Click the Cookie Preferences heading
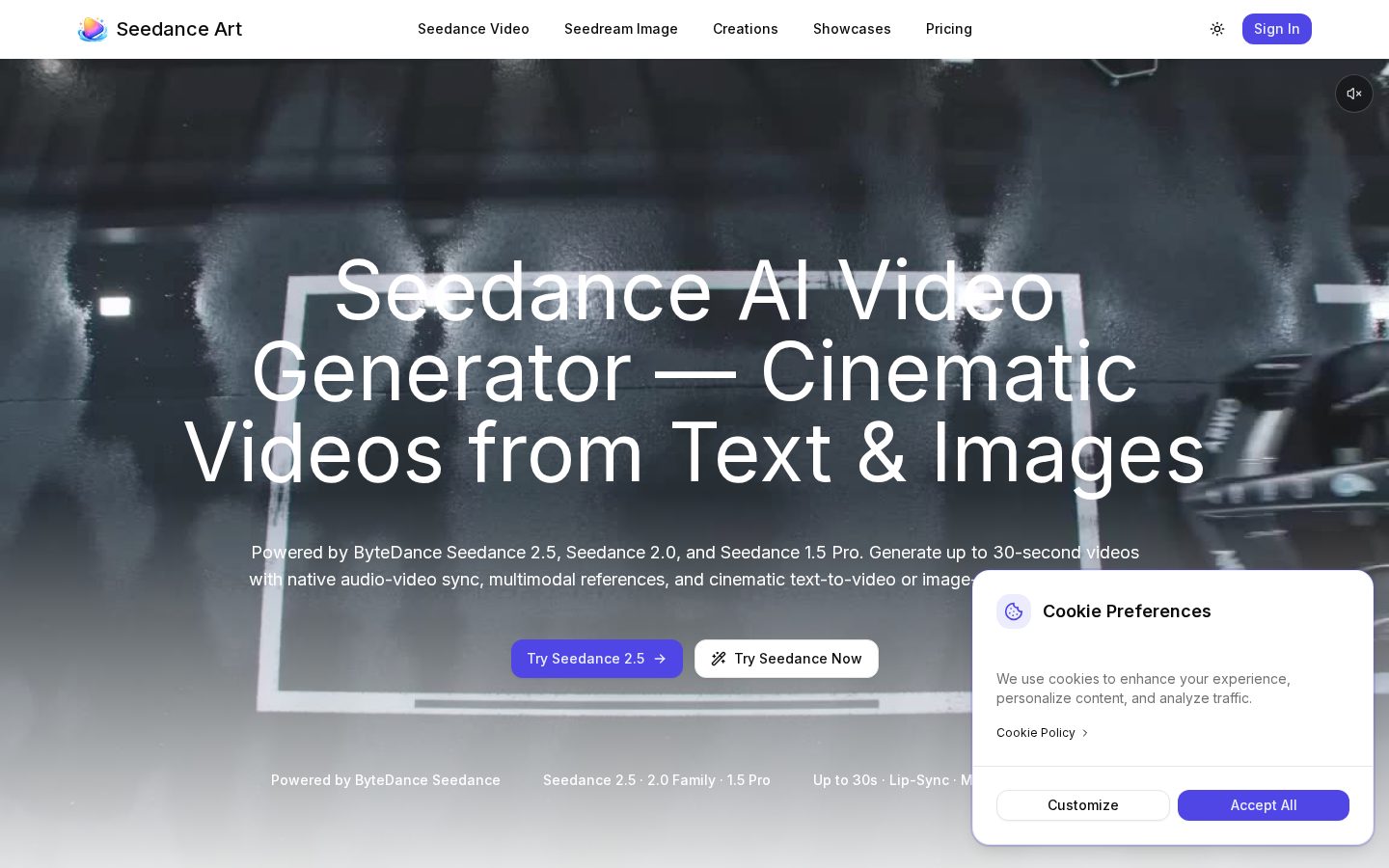The height and width of the screenshot is (868, 1389). [x=1127, y=611]
